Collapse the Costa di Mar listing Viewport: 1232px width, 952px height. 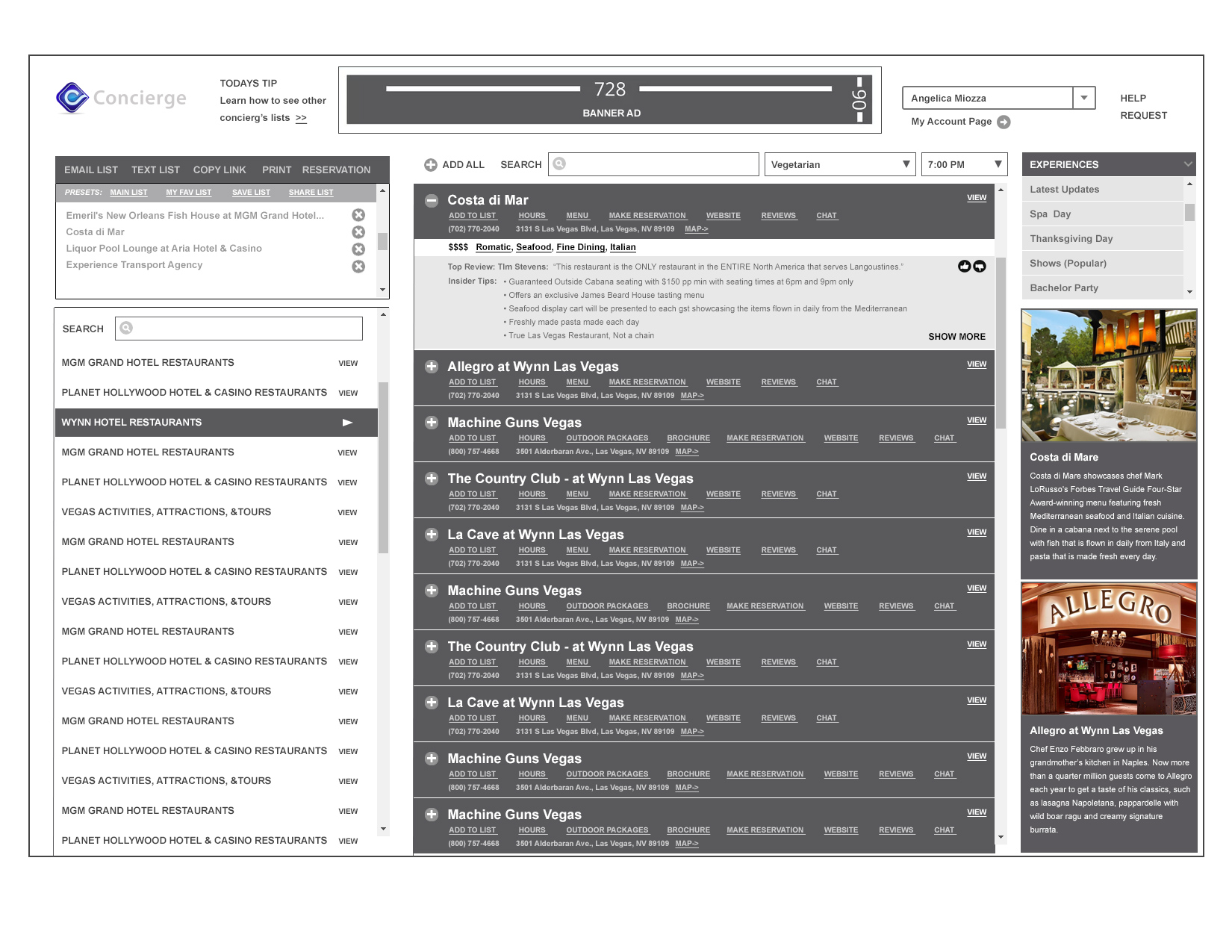431,200
